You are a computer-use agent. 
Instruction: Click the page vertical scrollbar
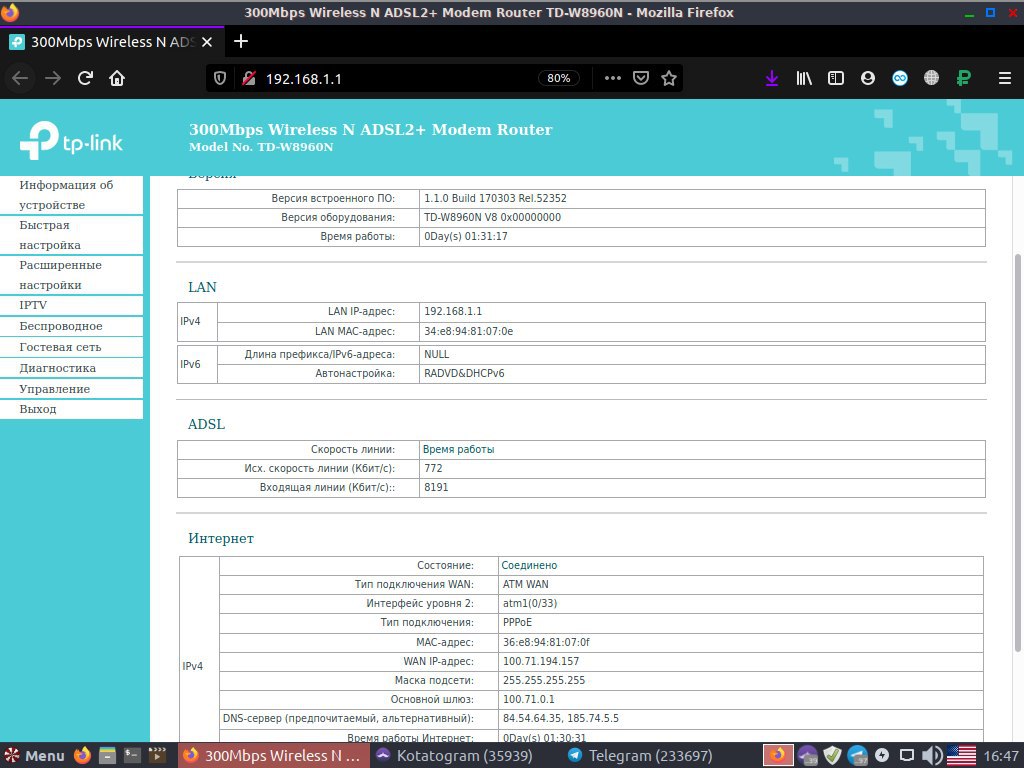[1017, 452]
